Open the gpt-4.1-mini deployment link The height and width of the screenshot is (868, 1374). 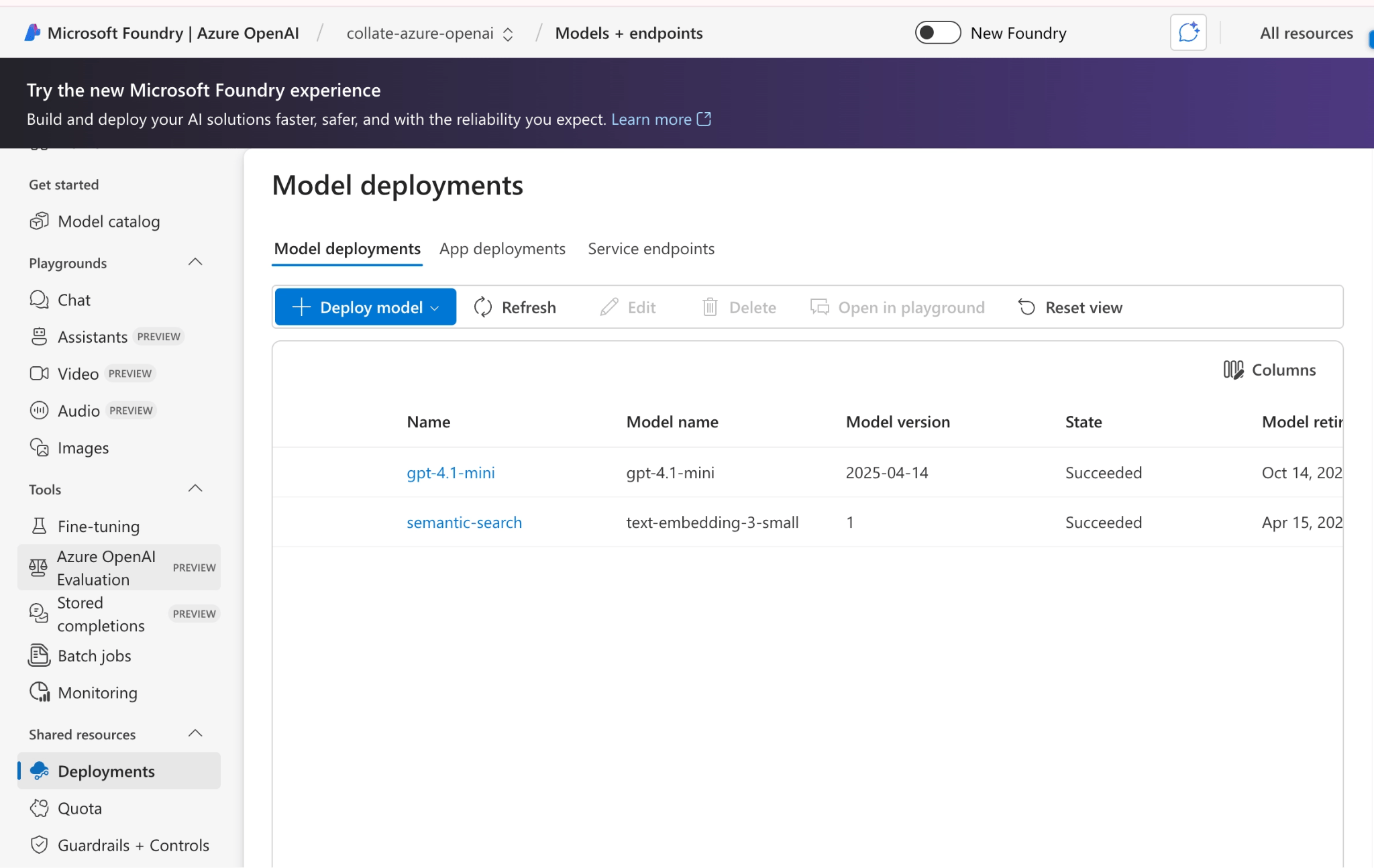pyautogui.click(x=451, y=473)
